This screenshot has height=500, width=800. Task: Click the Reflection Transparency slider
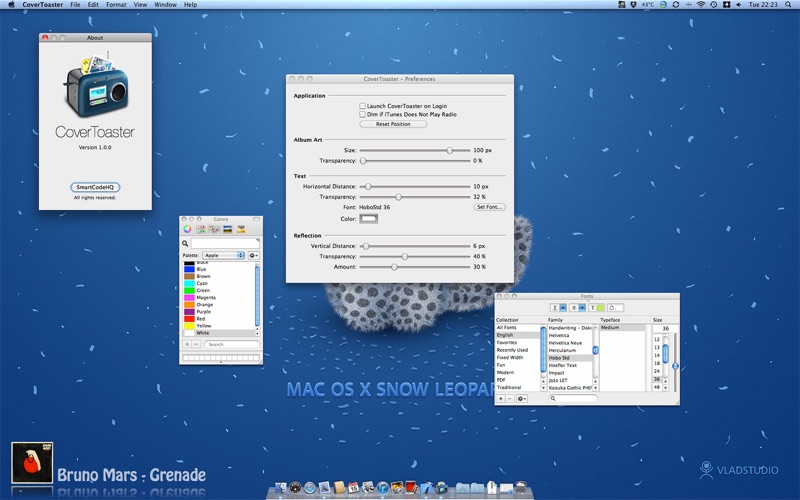(415, 257)
